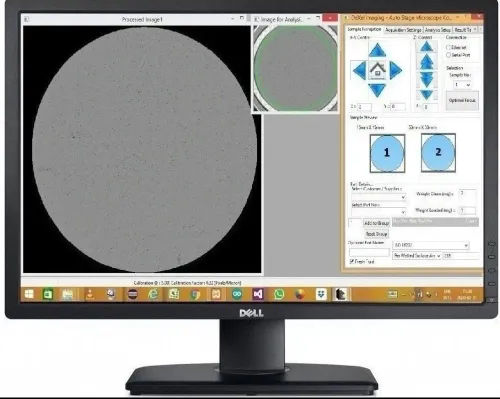Open WhatsApp from the taskbar
Viewport: 500px width, 399px height.
(x=279, y=294)
